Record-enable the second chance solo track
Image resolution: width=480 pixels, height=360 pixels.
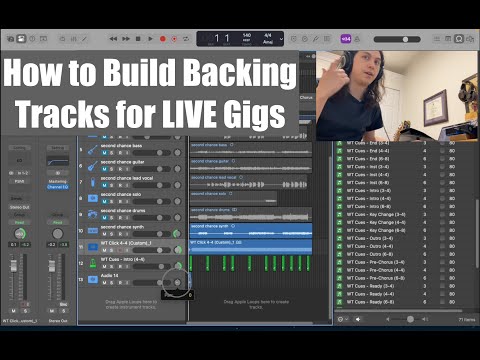(x=120, y=201)
